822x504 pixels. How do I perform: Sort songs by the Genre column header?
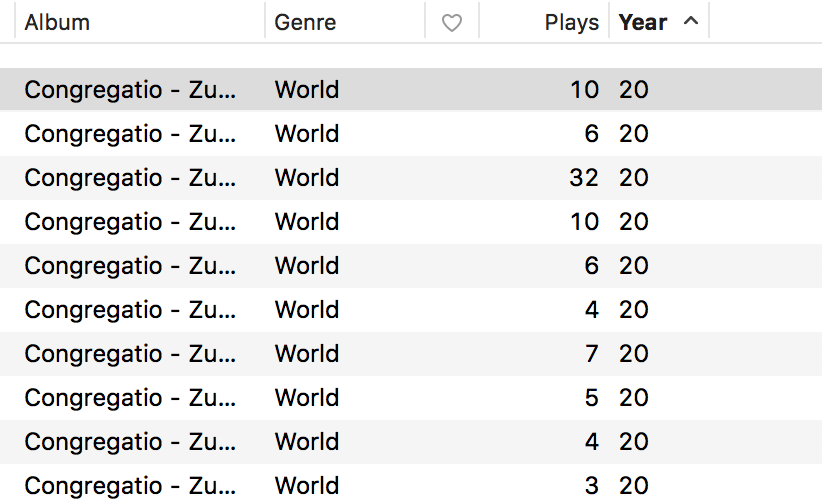coord(305,22)
